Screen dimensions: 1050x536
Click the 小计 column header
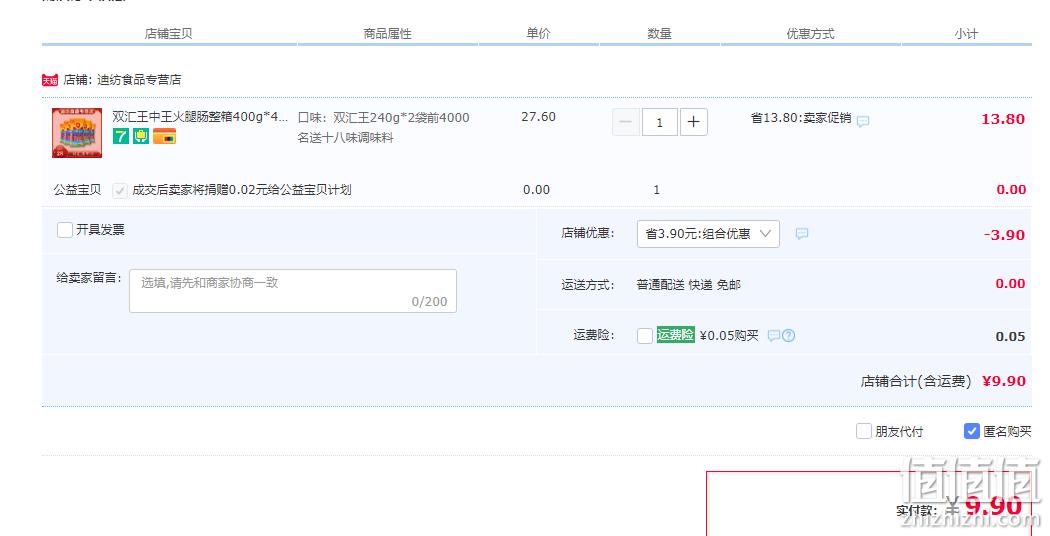click(966, 34)
